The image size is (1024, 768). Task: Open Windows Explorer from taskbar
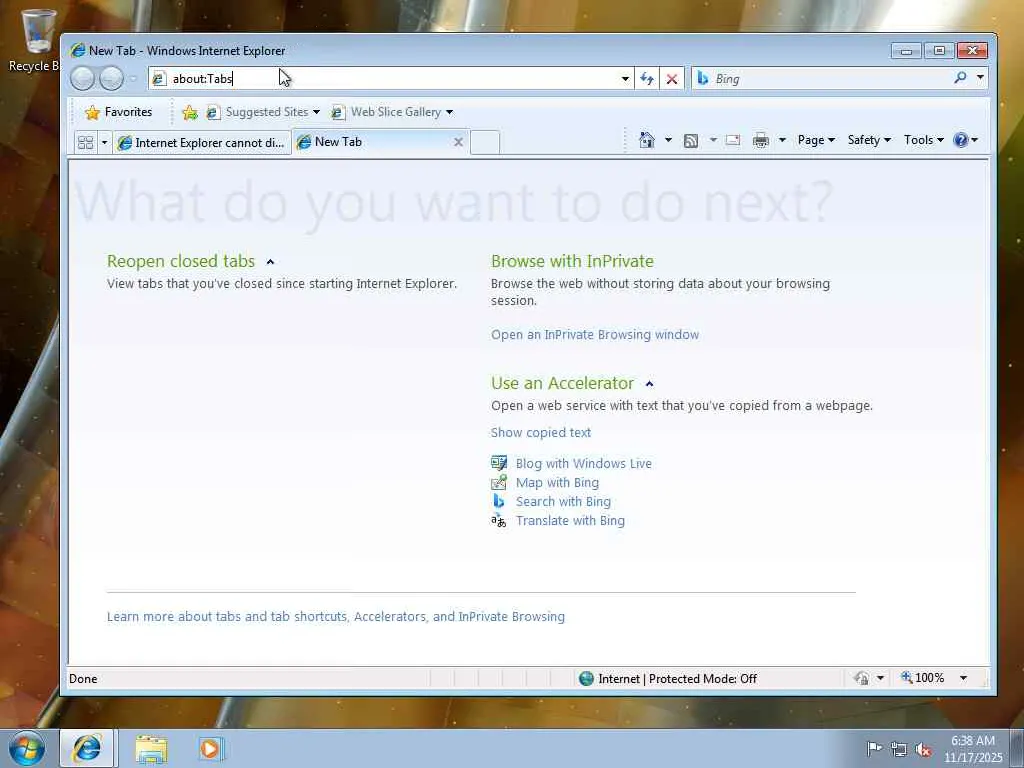pos(152,749)
